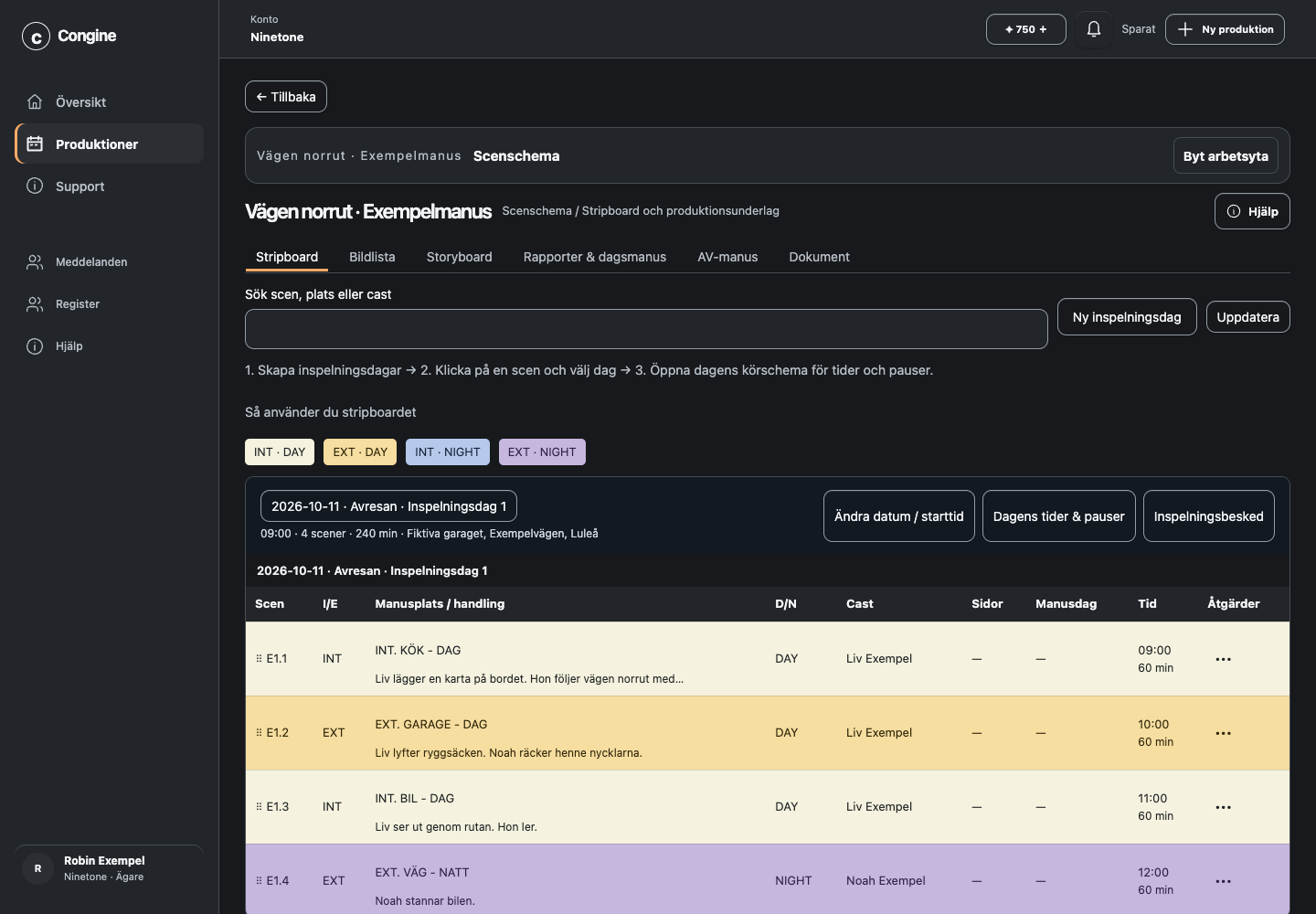Click the EXT · NIGHT legend chip
1316x914 pixels.
click(x=542, y=452)
